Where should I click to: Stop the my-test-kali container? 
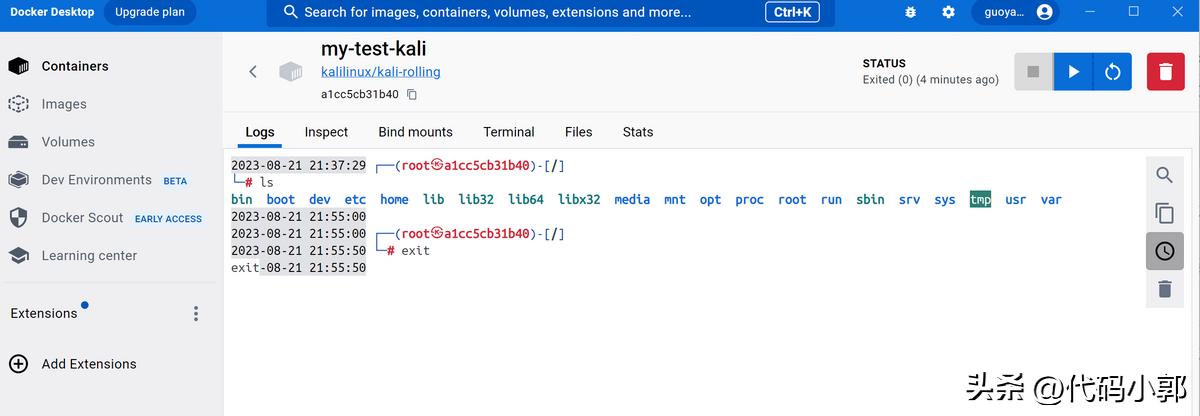pyautogui.click(x=1034, y=72)
